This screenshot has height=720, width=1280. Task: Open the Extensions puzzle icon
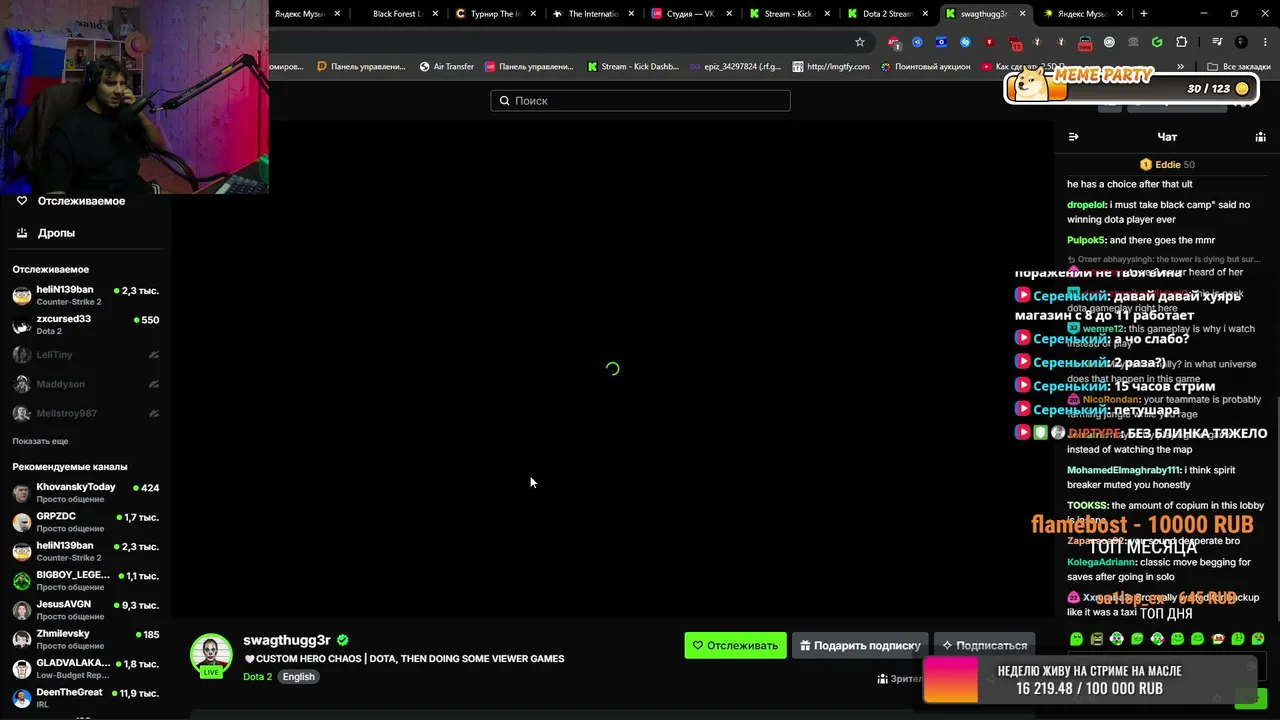tap(1181, 42)
